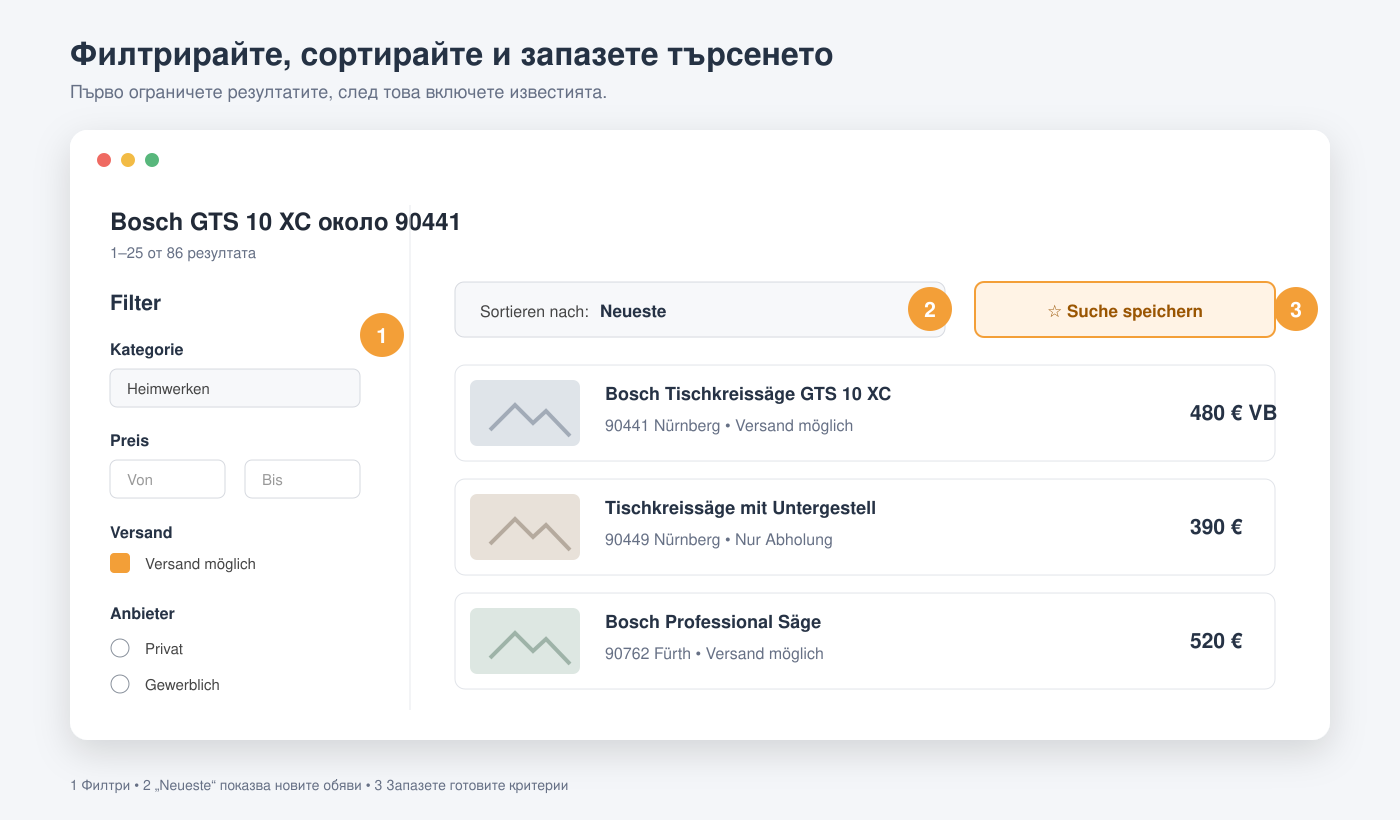Image resolution: width=1400 pixels, height=820 pixels.
Task: Focus the Von minimum price field
Action: (x=168, y=479)
